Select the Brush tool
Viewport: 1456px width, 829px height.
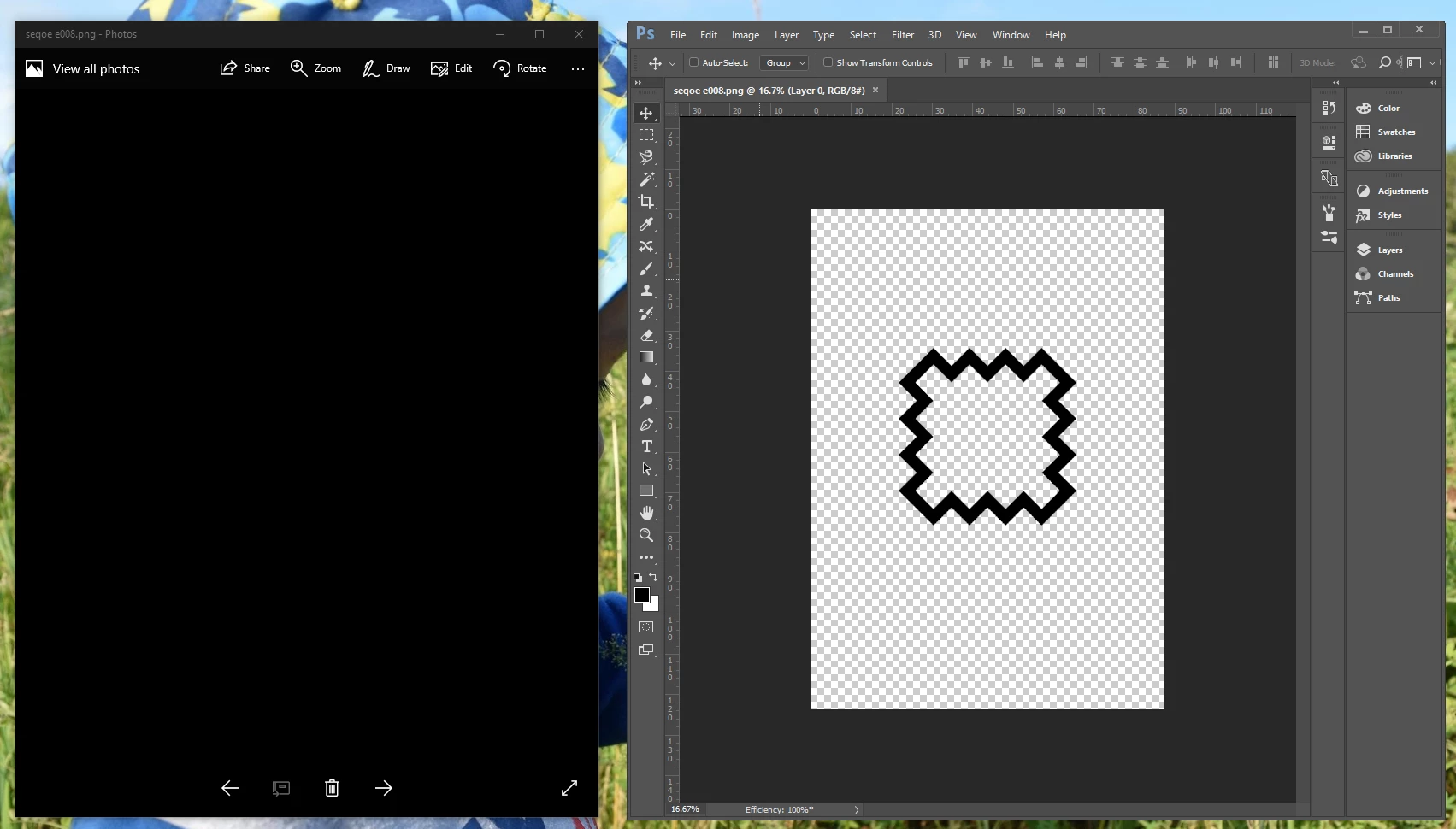click(646, 268)
